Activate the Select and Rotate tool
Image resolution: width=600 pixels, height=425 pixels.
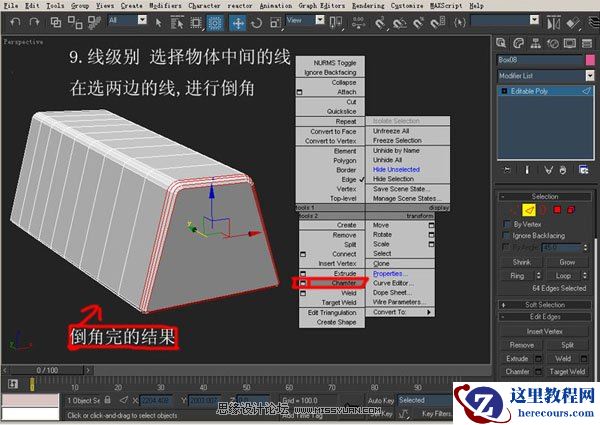point(256,23)
